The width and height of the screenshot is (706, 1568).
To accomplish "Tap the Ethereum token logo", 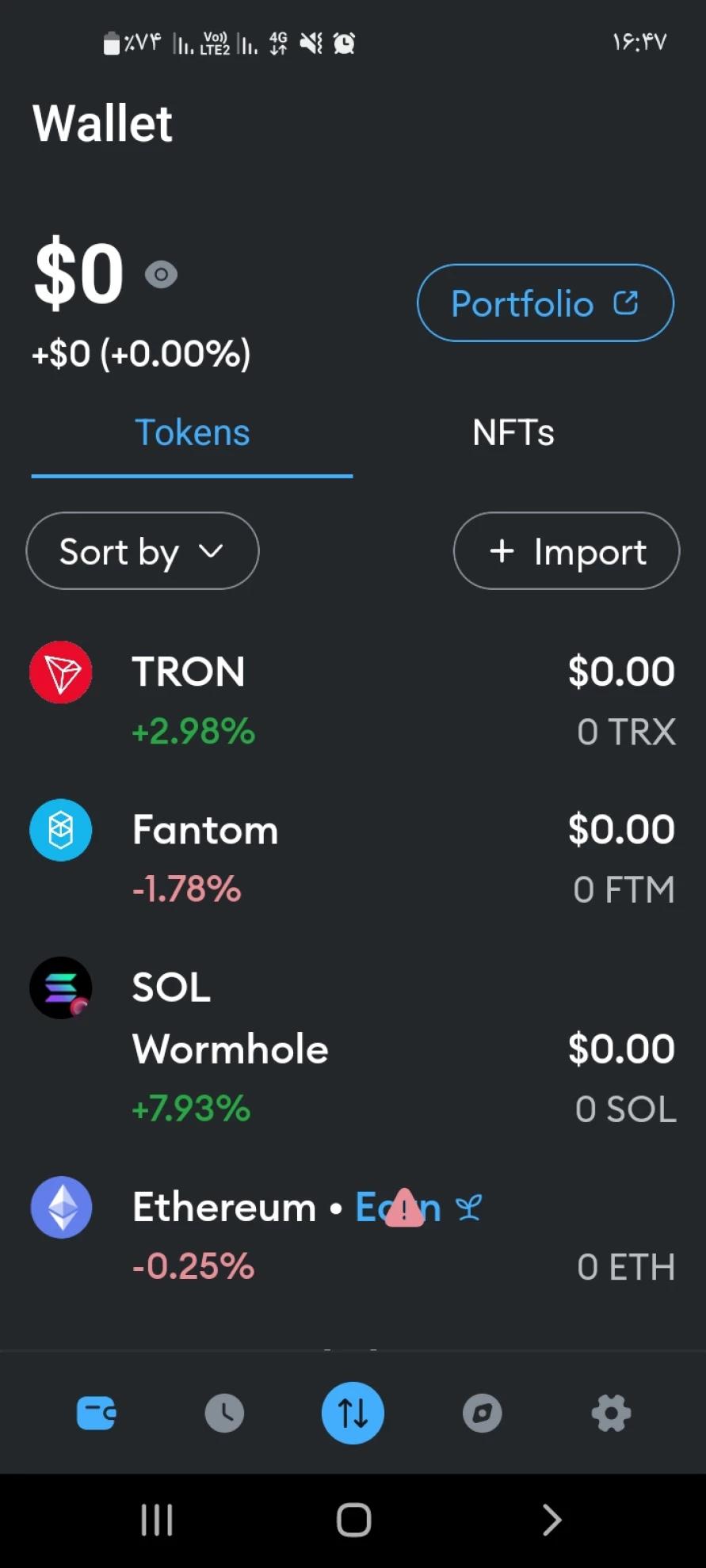I will pos(61,1208).
